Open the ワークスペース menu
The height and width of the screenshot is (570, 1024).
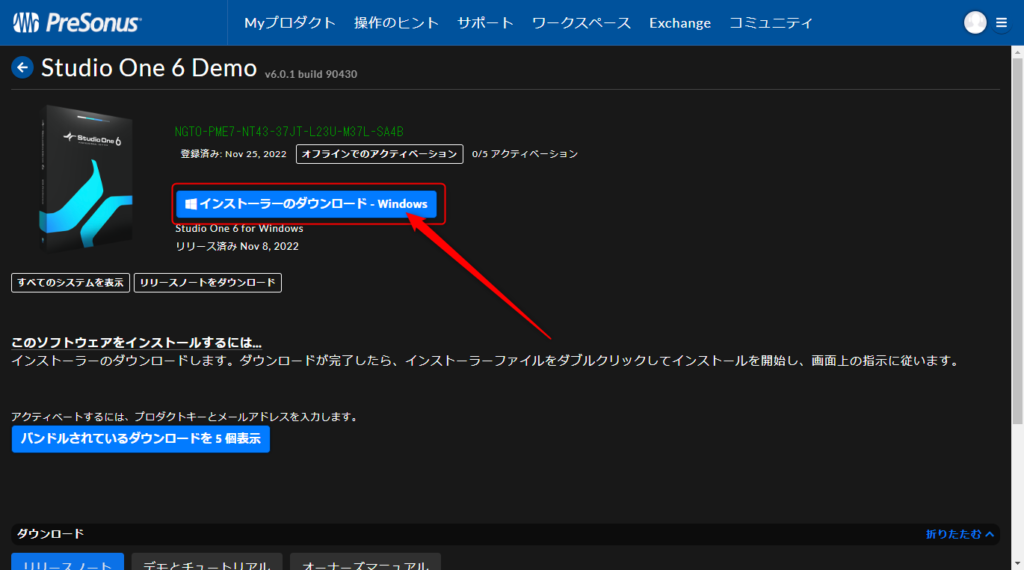point(581,23)
